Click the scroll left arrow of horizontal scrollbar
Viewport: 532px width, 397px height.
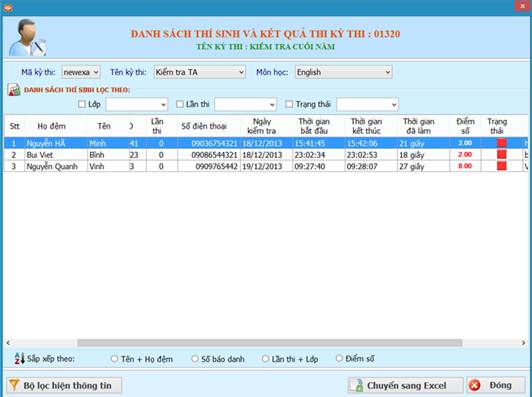click(x=8, y=343)
